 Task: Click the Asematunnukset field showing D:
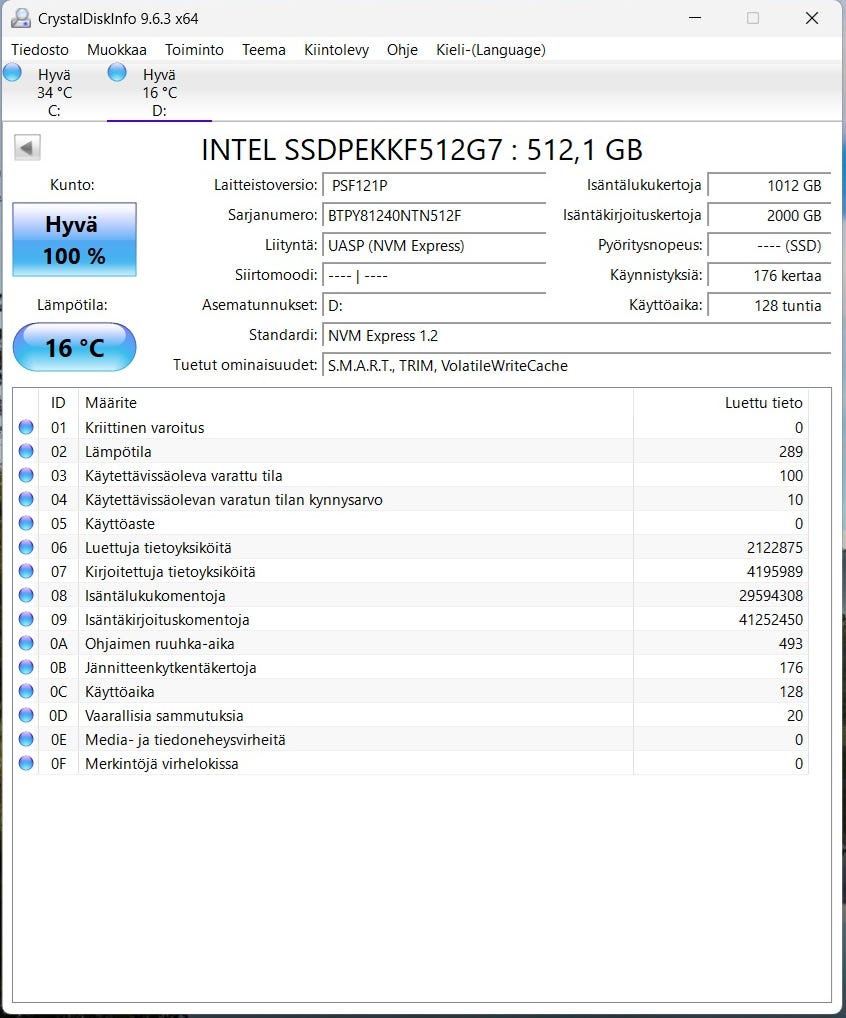(x=434, y=305)
